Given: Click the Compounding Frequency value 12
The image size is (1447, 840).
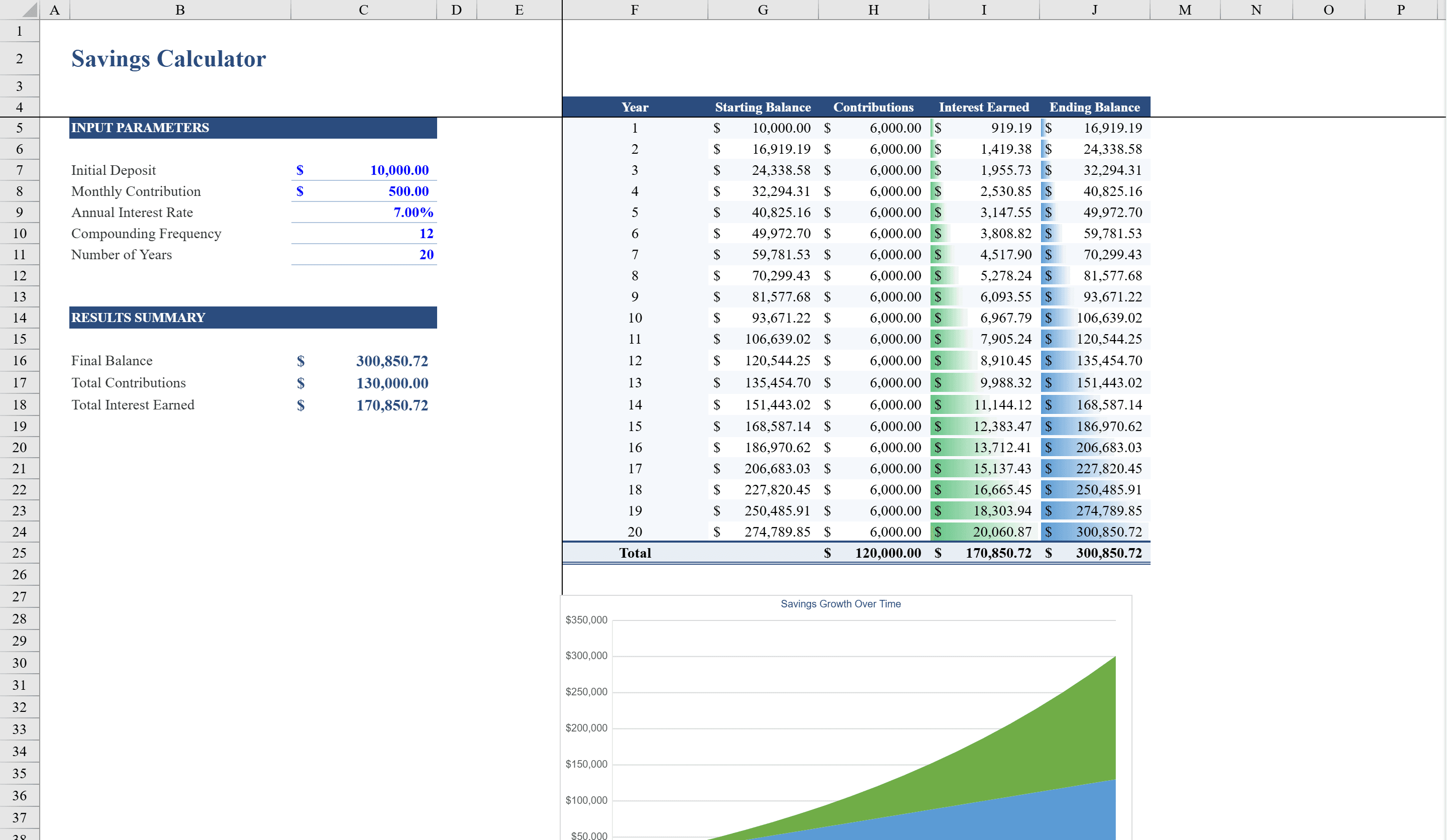Looking at the screenshot, I should (x=379, y=233).
